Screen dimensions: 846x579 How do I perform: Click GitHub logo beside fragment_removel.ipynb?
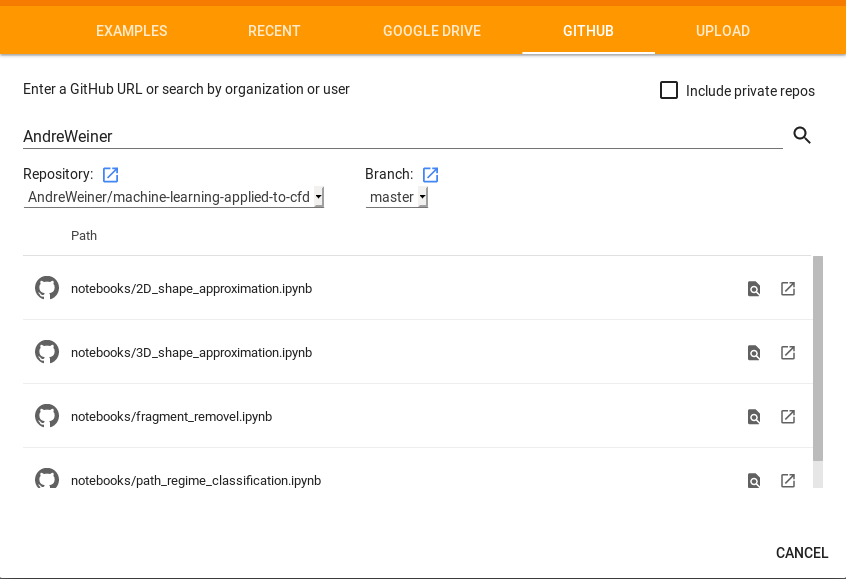(47, 416)
